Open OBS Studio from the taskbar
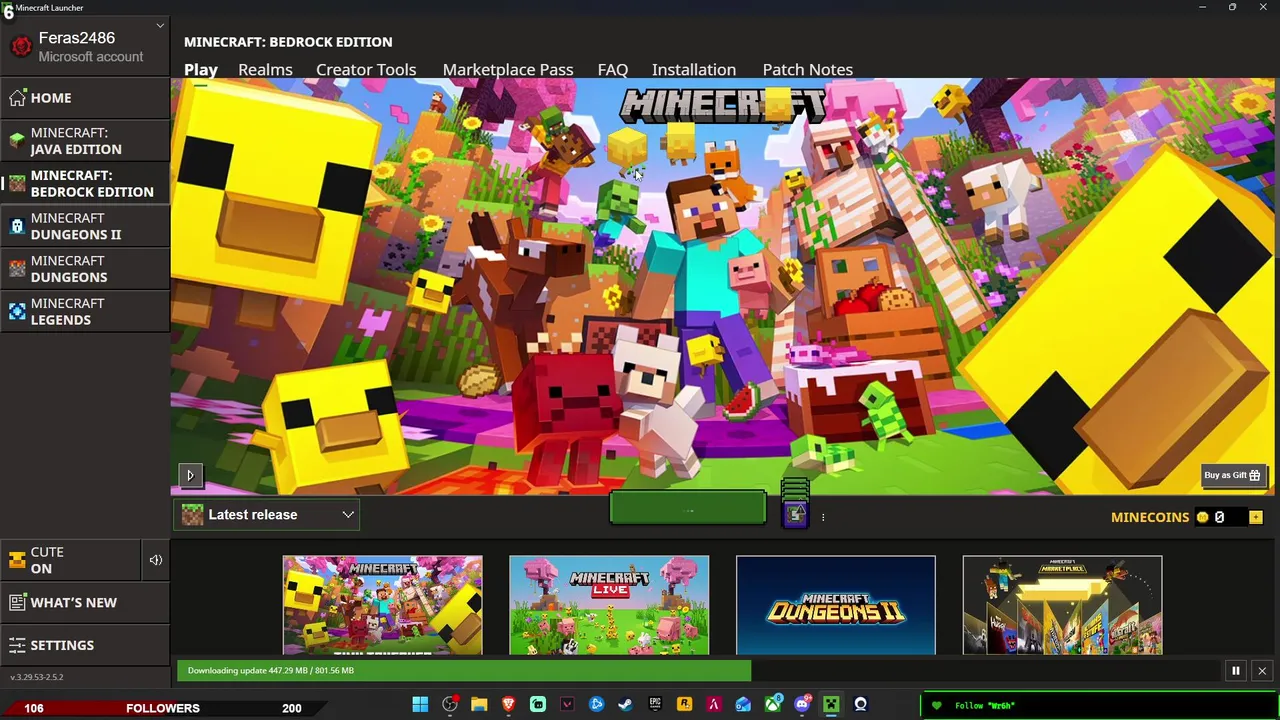The image size is (1280, 720). pyautogui.click(x=860, y=705)
